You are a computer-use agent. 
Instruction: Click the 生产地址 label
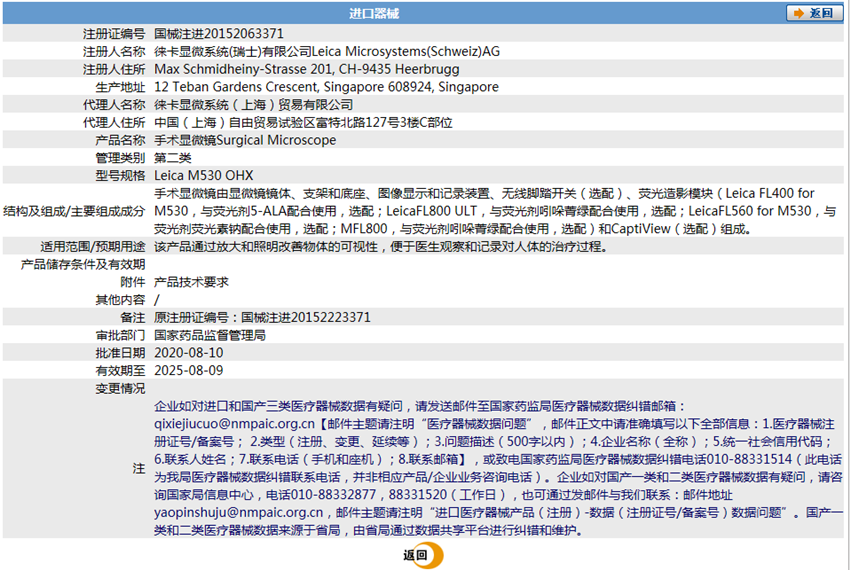point(120,87)
